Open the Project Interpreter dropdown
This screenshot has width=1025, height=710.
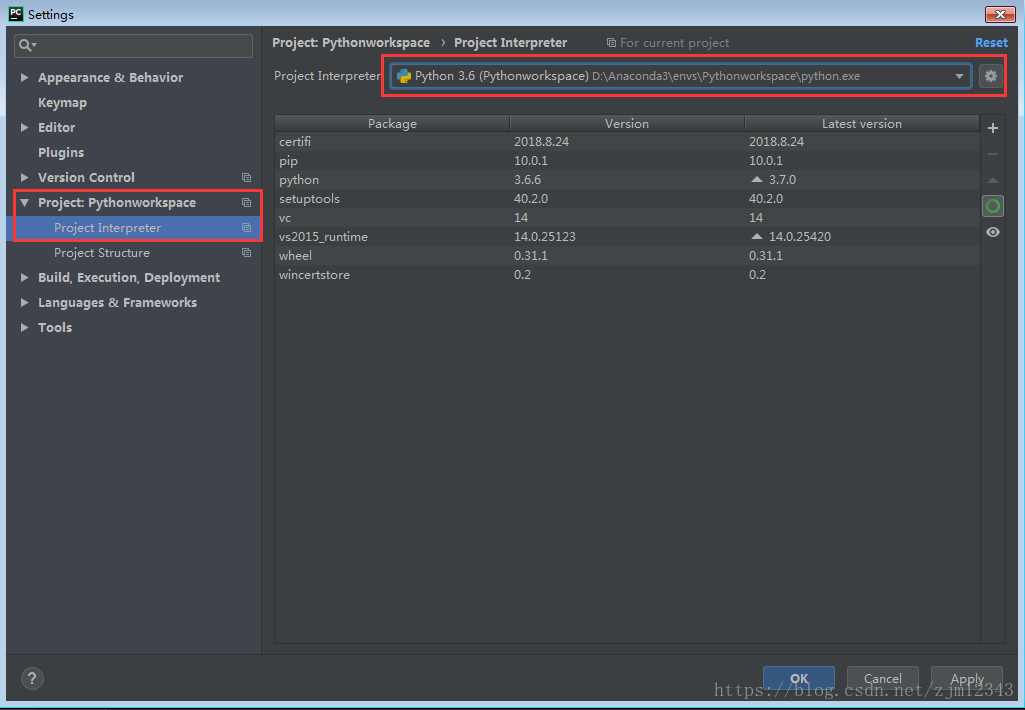[x=959, y=76]
